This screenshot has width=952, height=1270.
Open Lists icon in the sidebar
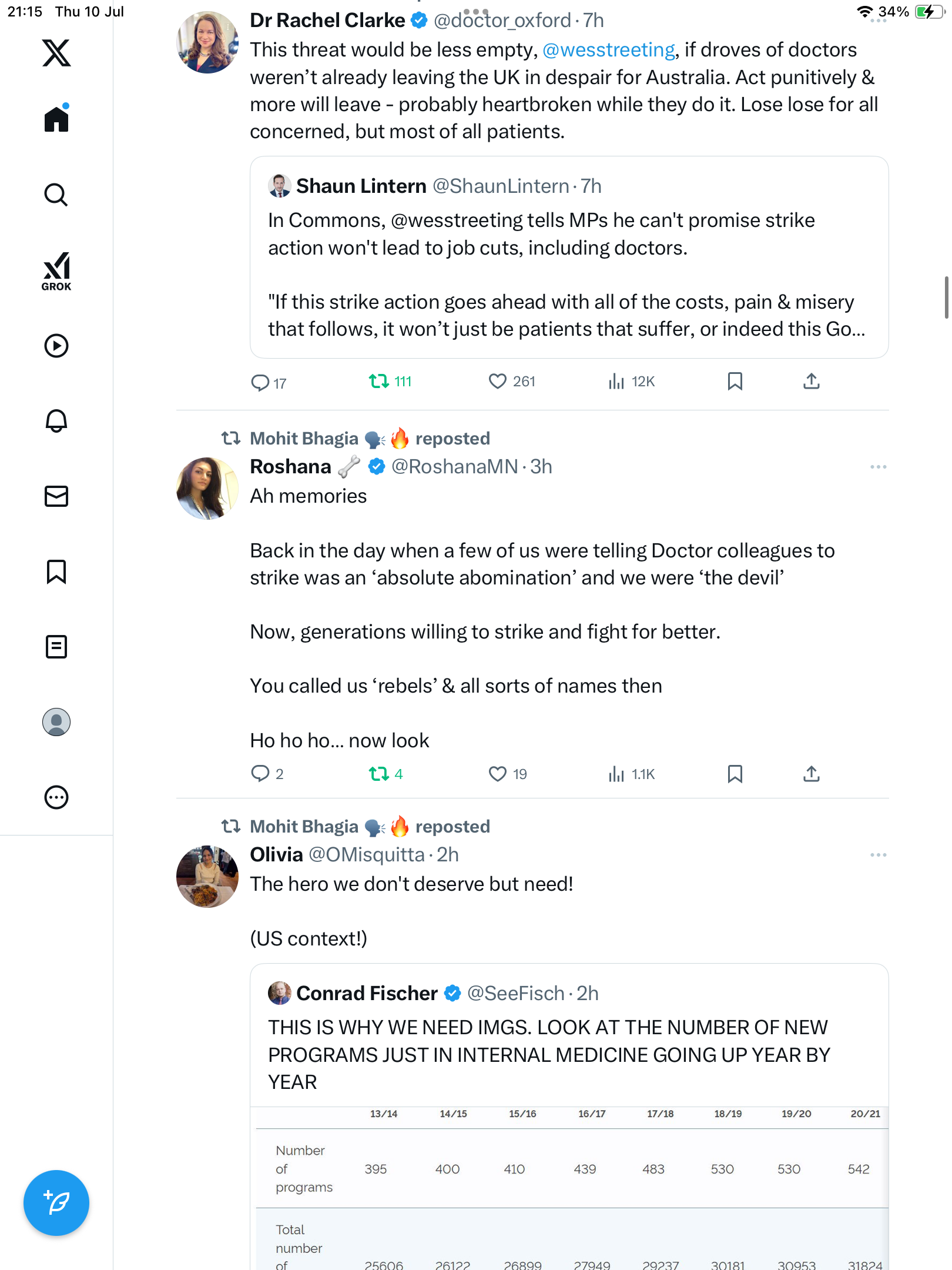click(x=56, y=647)
